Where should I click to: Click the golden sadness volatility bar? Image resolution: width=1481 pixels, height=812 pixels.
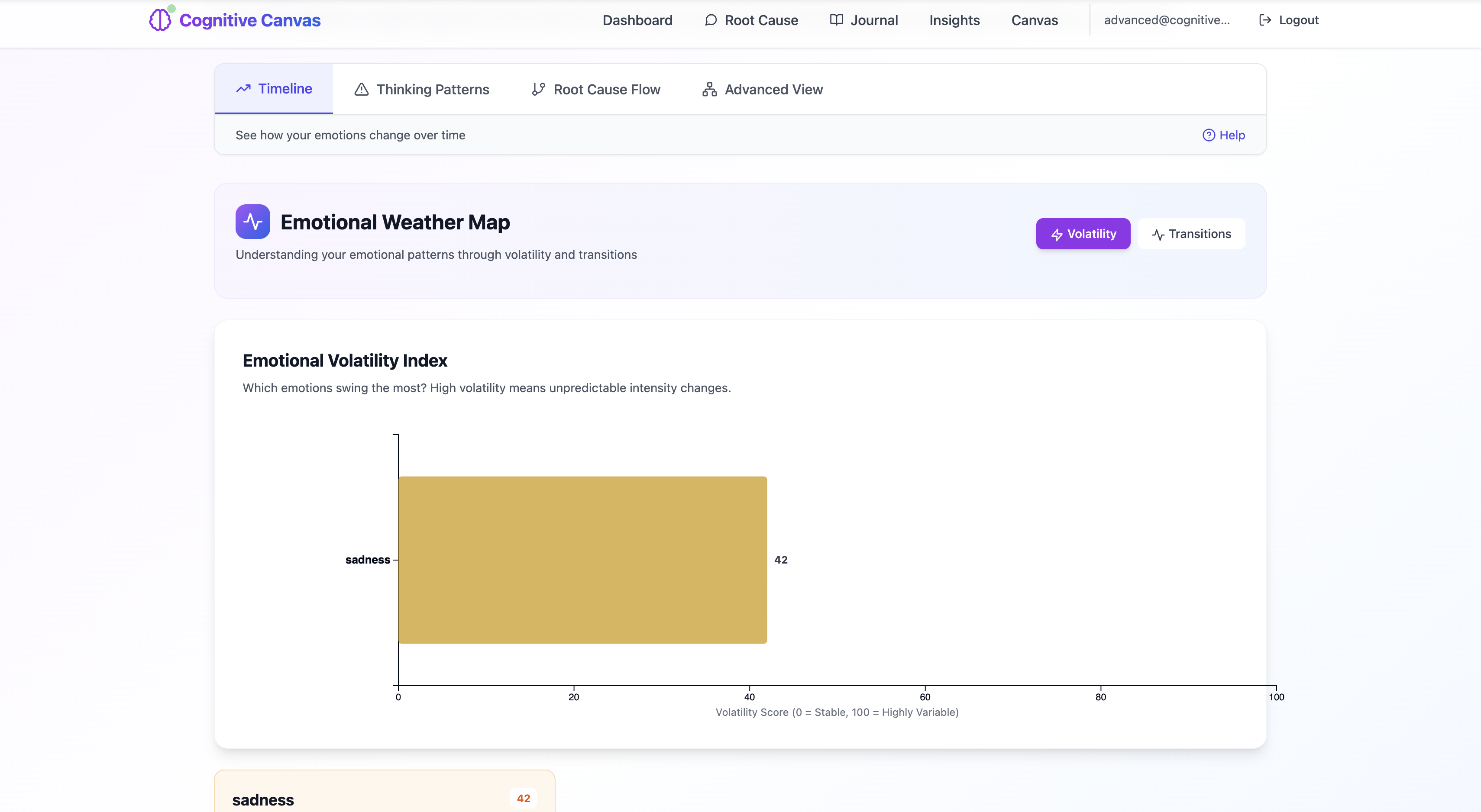tap(582, 560)
